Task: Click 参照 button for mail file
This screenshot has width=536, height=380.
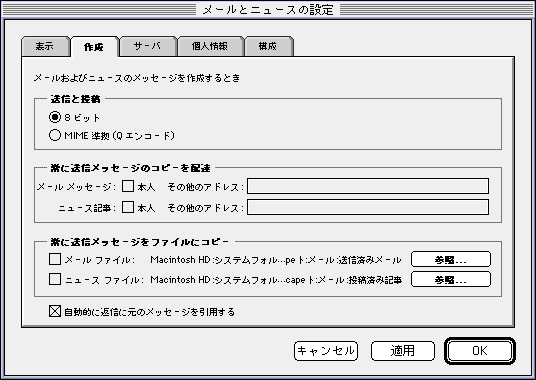Action: [x=451, y=259]
